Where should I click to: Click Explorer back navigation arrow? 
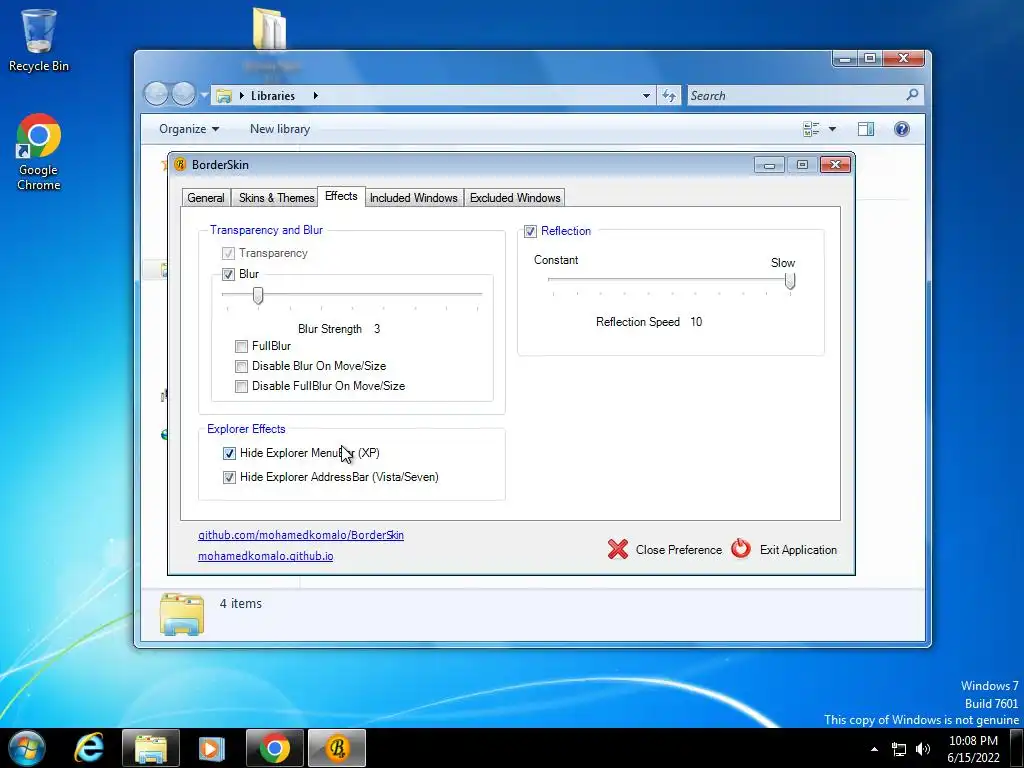[156, 94]
